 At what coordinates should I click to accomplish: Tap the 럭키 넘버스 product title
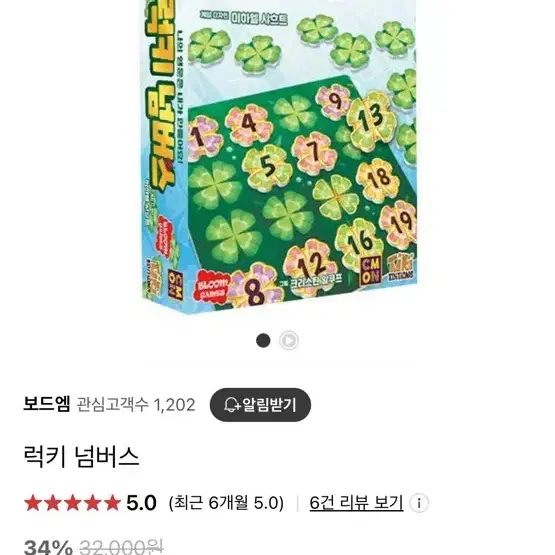click(81, 456)
